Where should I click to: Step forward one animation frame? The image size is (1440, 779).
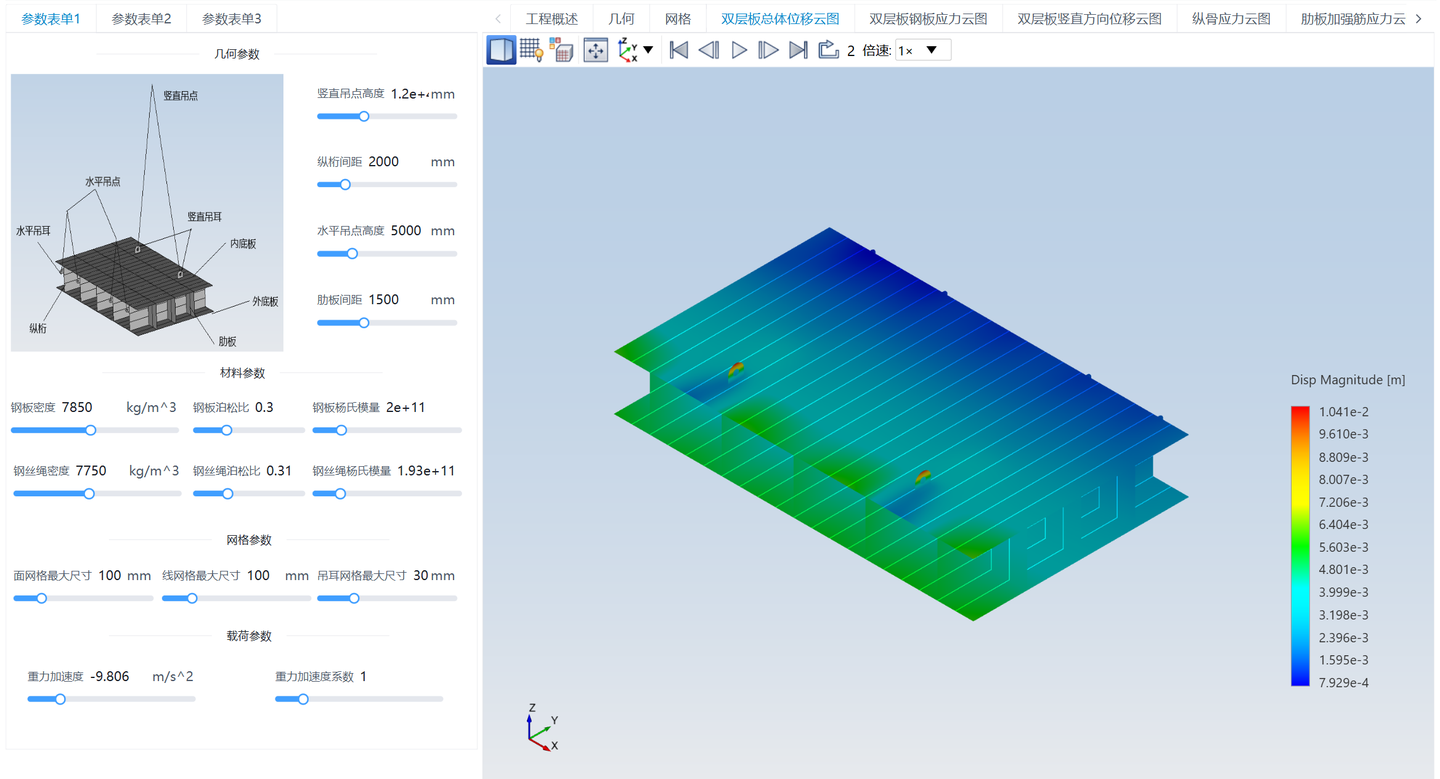(768, 50)
